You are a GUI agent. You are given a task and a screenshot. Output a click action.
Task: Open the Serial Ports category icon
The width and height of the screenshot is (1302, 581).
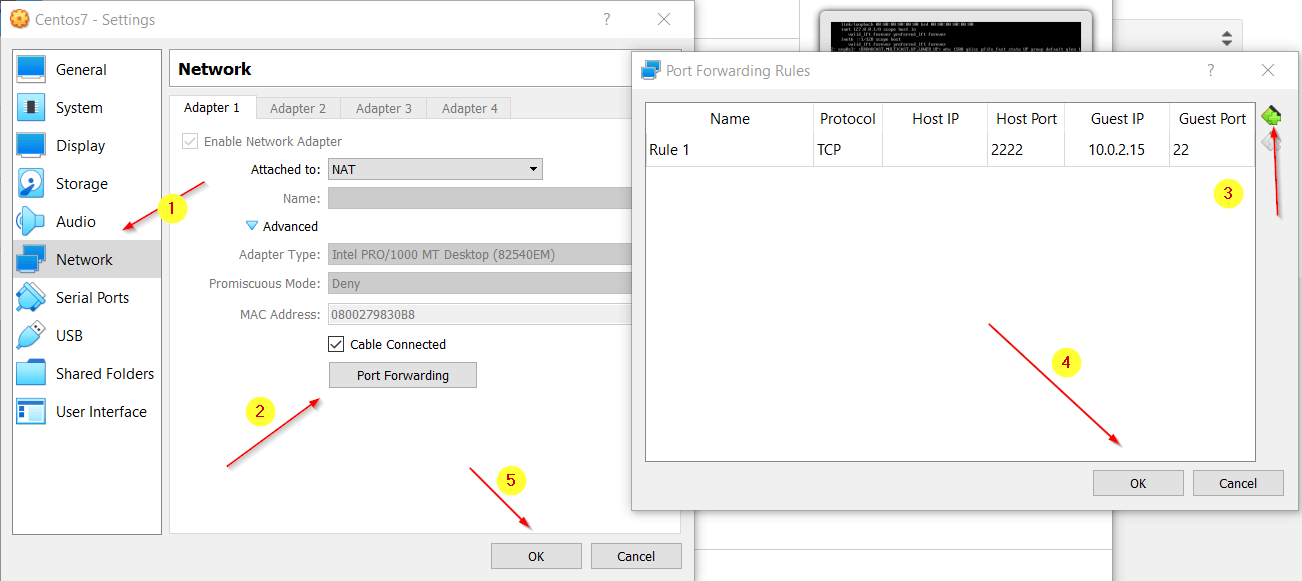pos(31,297)
